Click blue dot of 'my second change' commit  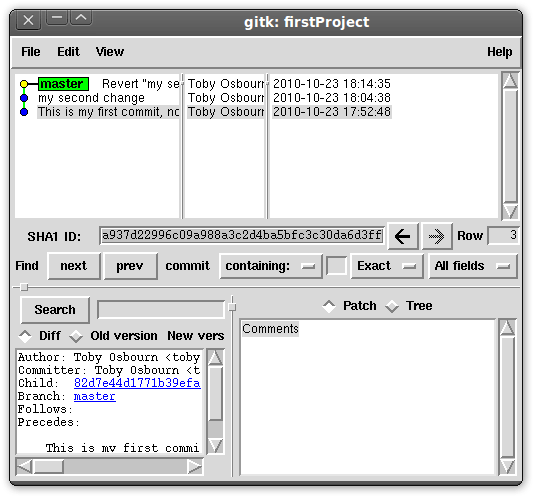click(x=24, y=98)
